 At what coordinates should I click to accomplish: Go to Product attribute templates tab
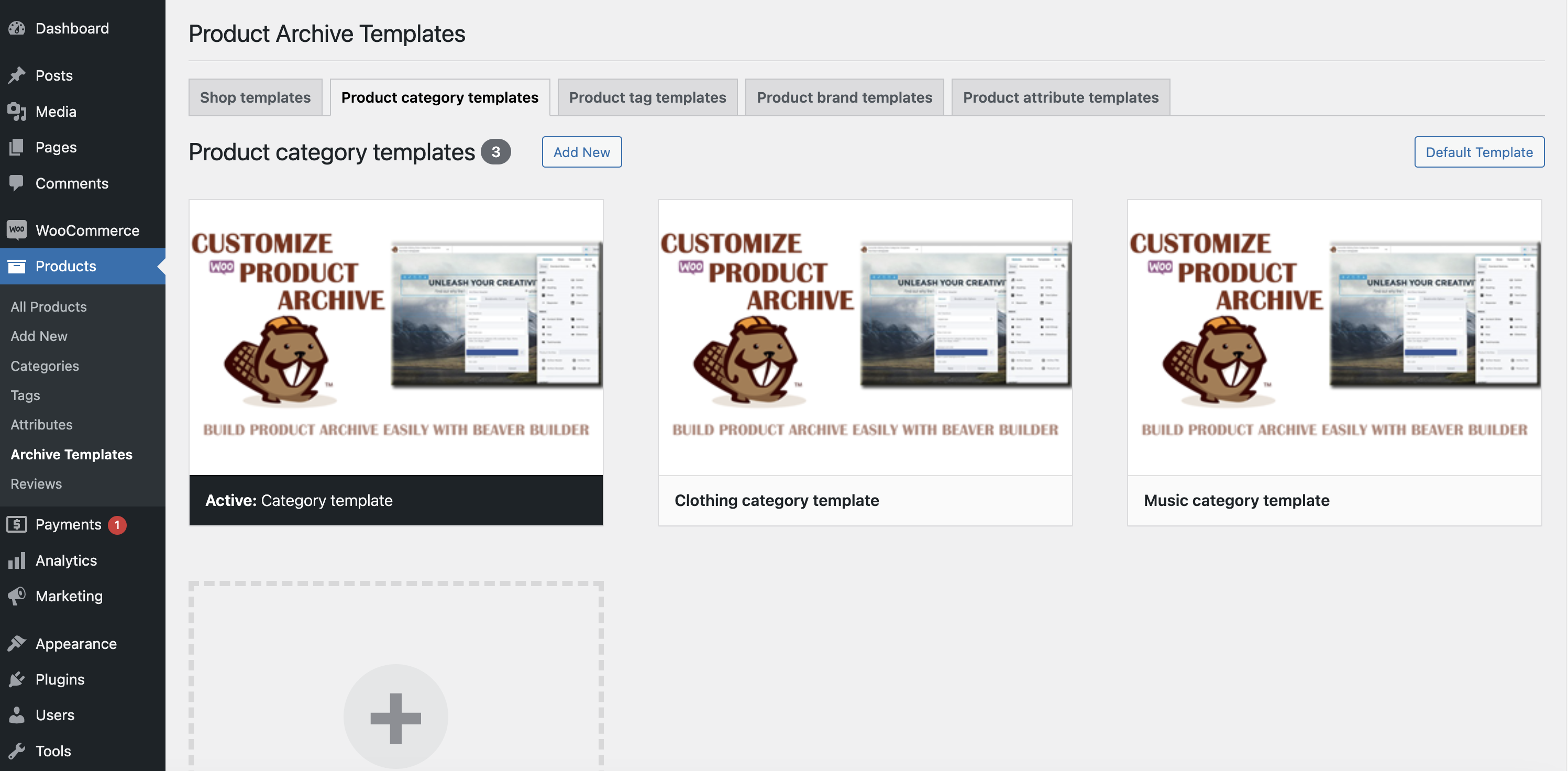pyautogui.click(x=1061, y=97)
